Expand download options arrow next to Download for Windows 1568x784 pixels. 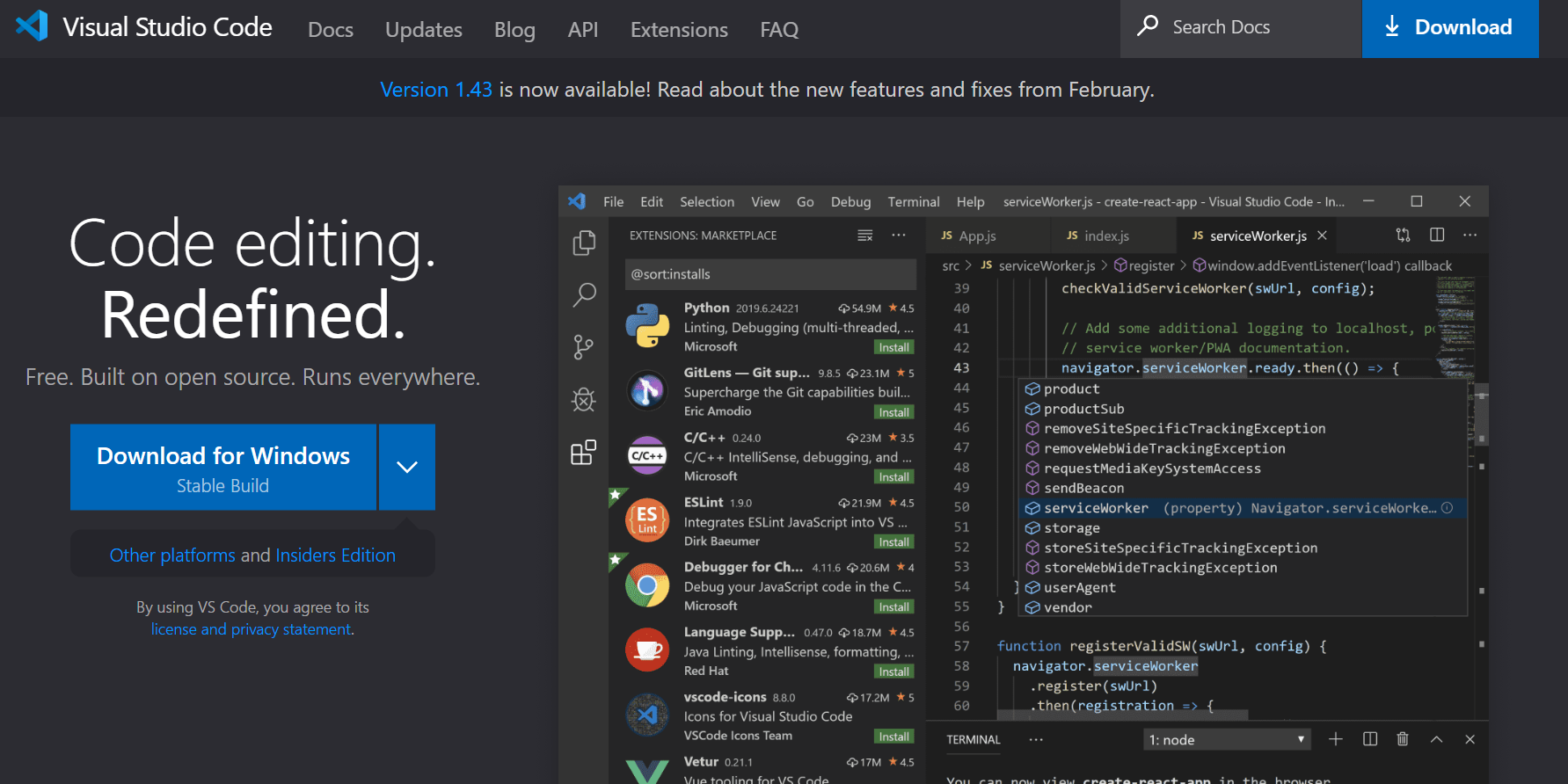[407, 467]
